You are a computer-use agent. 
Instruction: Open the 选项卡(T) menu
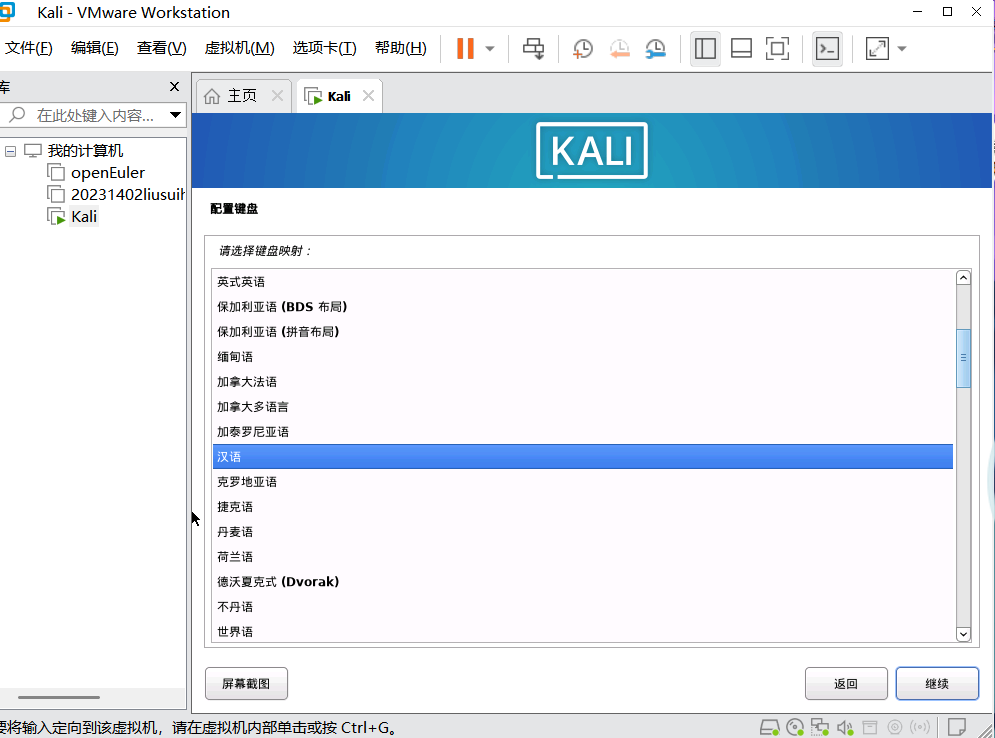[x=324, y=48]
